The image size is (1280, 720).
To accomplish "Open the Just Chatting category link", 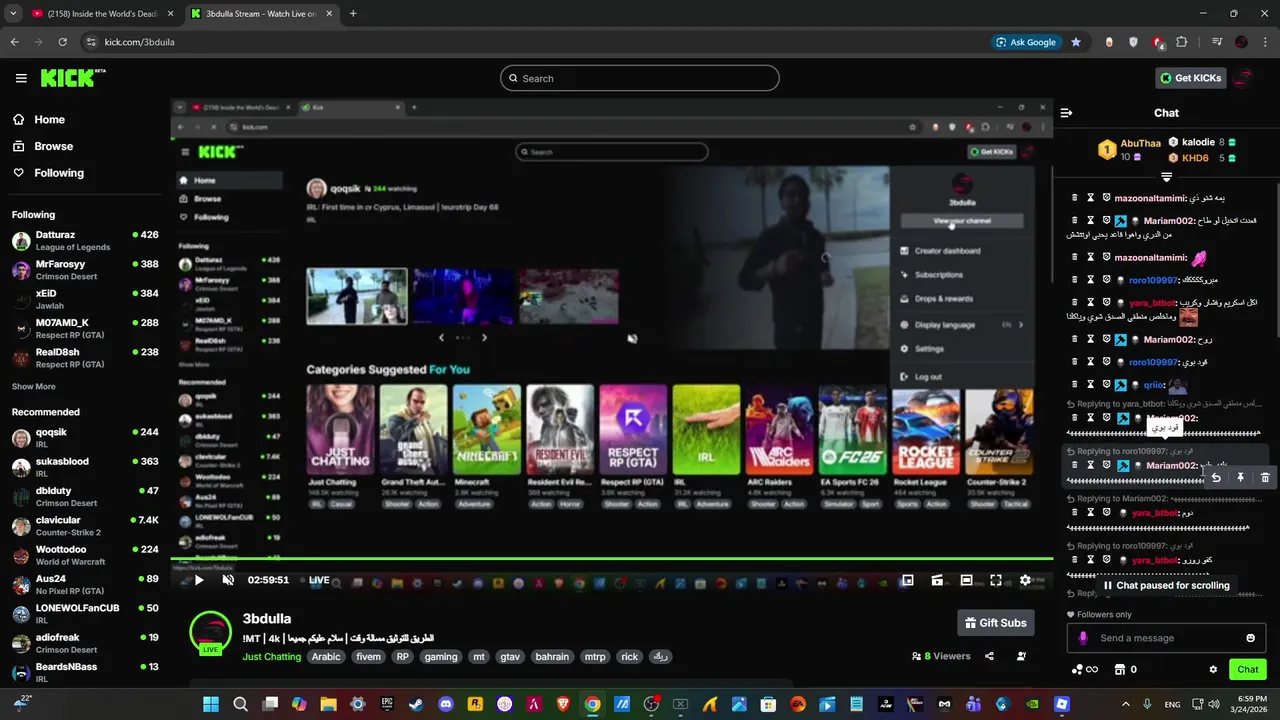I will coord(271,657).
